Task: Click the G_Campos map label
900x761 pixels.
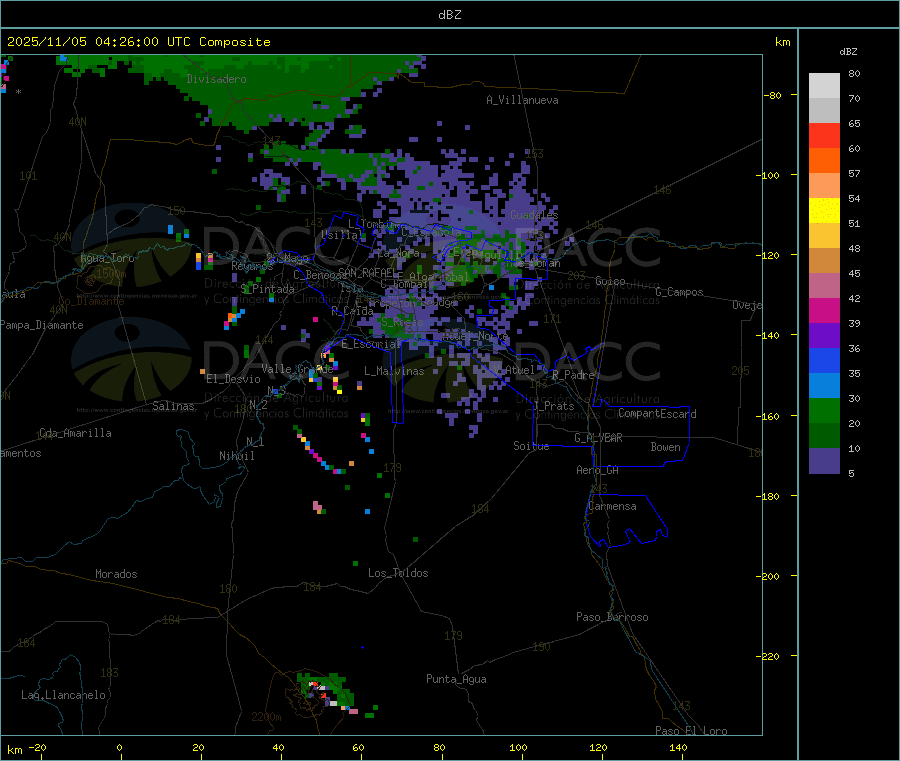Action: tap(680, 292)
